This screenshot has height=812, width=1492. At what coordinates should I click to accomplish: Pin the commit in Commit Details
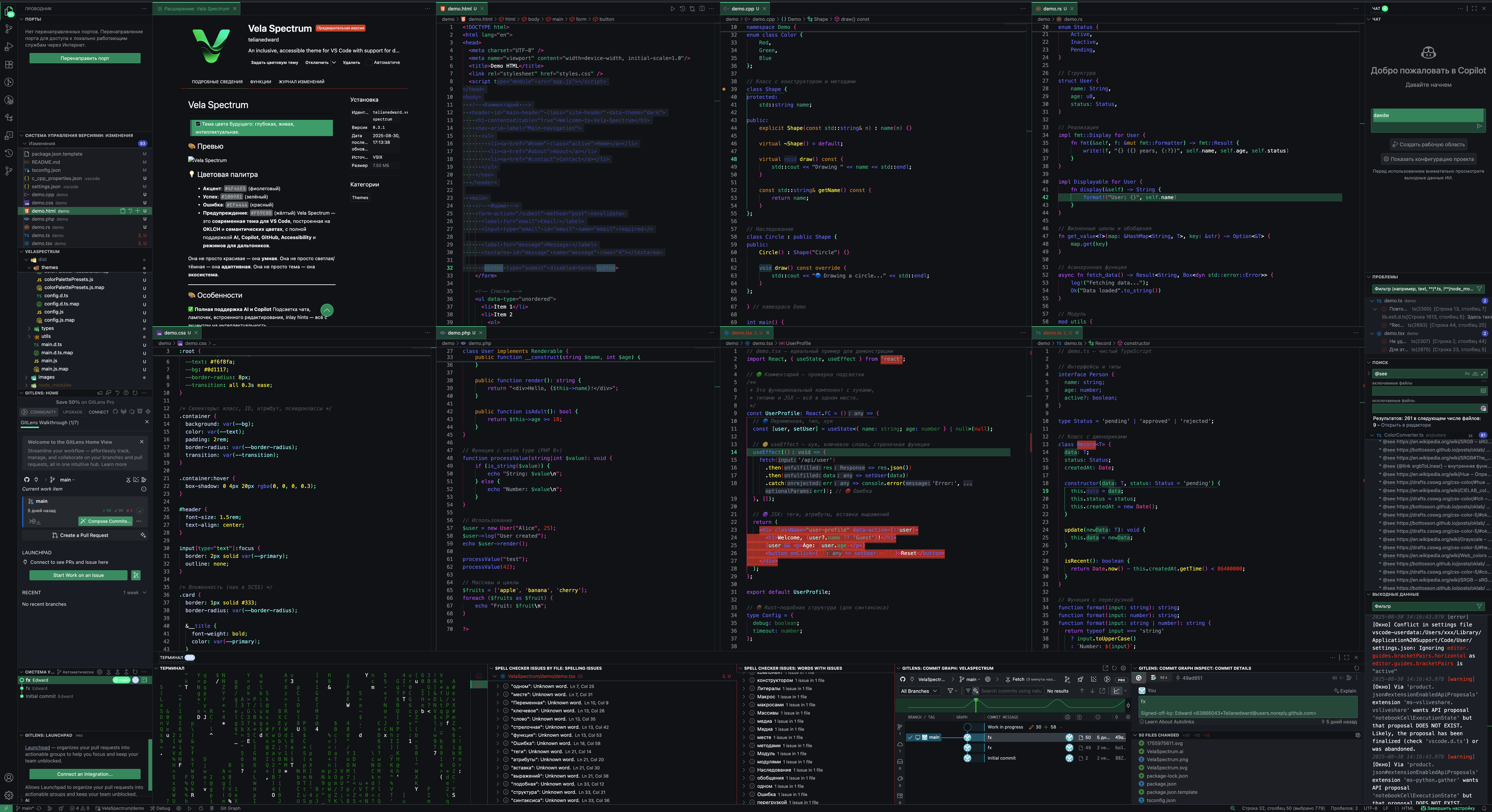click(x=1335, y=678)
